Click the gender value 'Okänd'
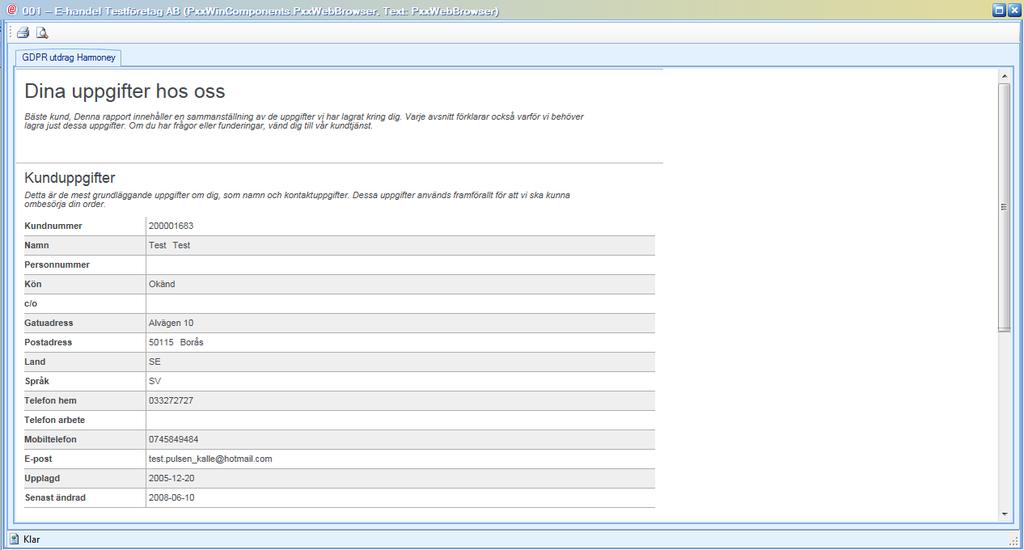 tap(162, 284)
